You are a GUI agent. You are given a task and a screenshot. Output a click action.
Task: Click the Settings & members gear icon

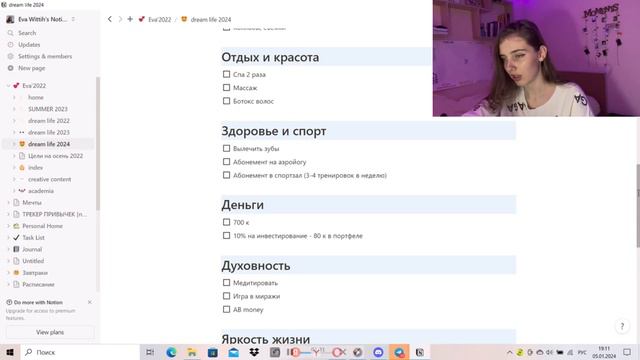[11, 56]
